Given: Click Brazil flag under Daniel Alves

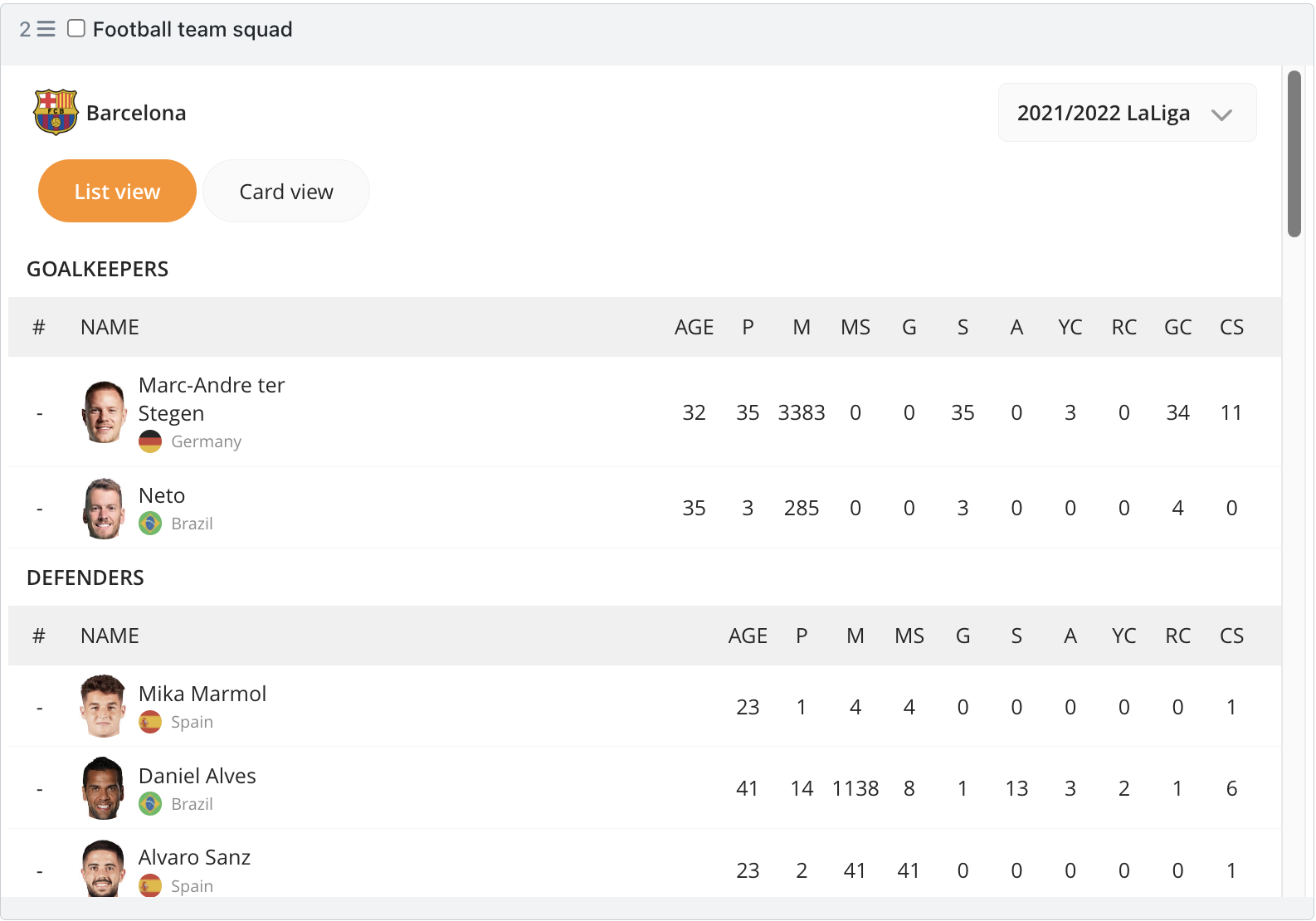Looking at the screenshot, I should point(150,804).
